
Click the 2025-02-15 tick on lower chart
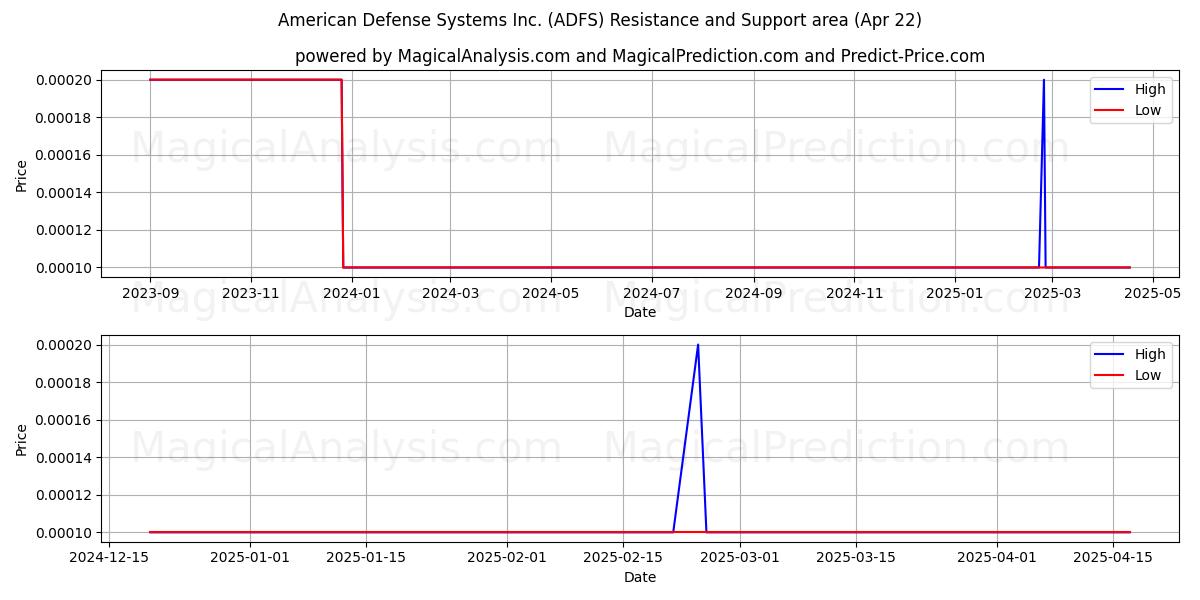623,559
